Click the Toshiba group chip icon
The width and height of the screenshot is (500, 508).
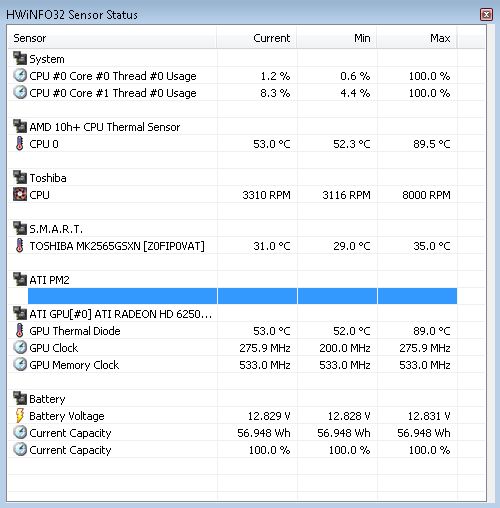click(x=20, y=177)
